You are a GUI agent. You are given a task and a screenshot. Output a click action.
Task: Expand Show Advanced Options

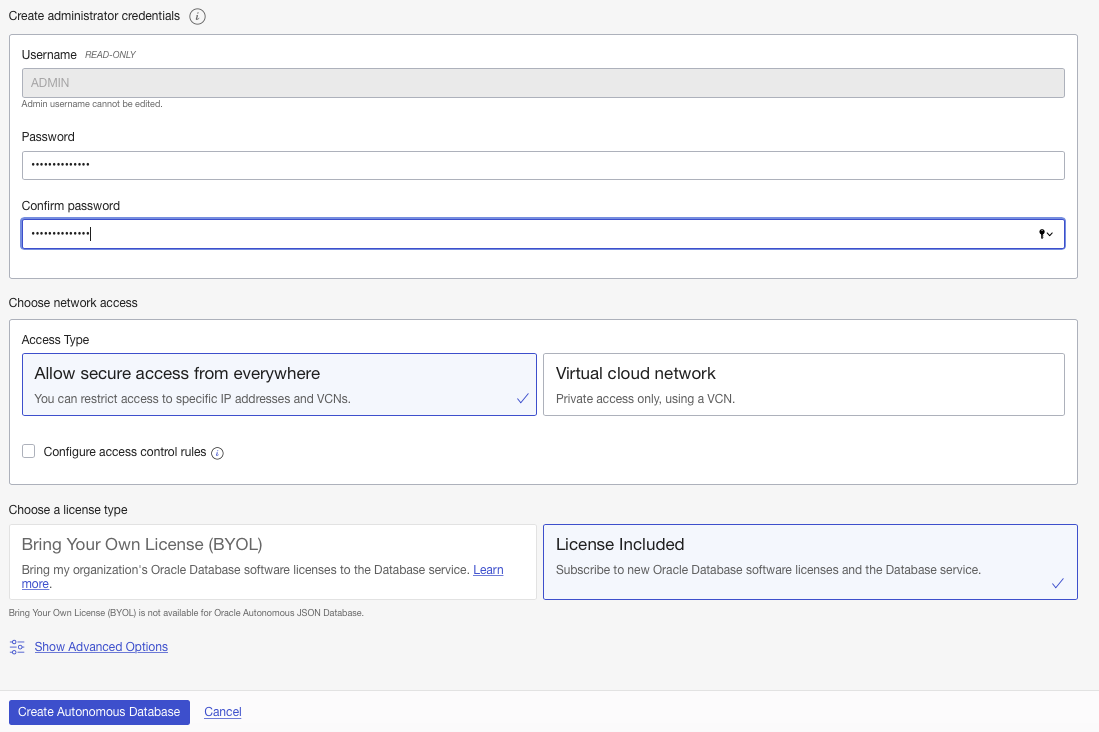point(101,647)
